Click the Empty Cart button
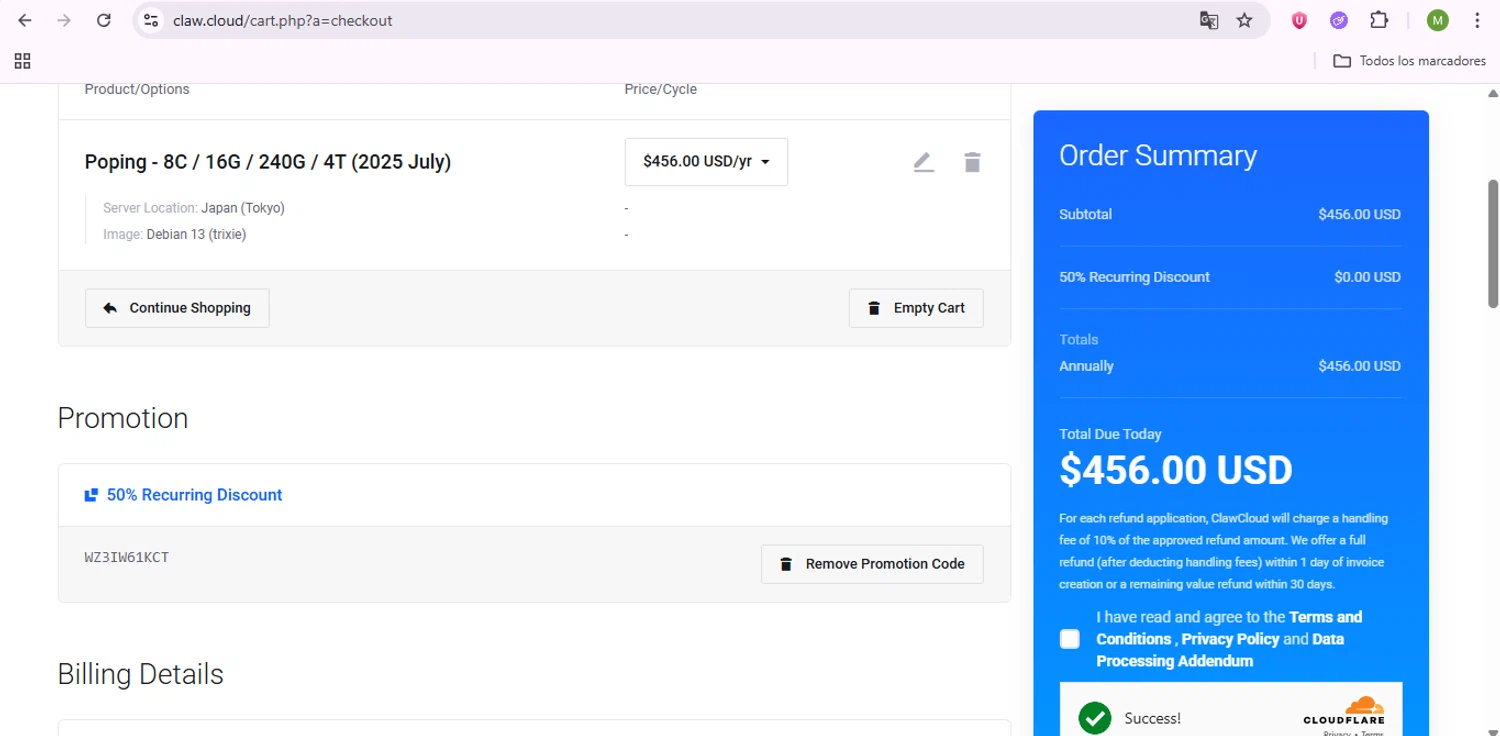 tap(916, 308)
